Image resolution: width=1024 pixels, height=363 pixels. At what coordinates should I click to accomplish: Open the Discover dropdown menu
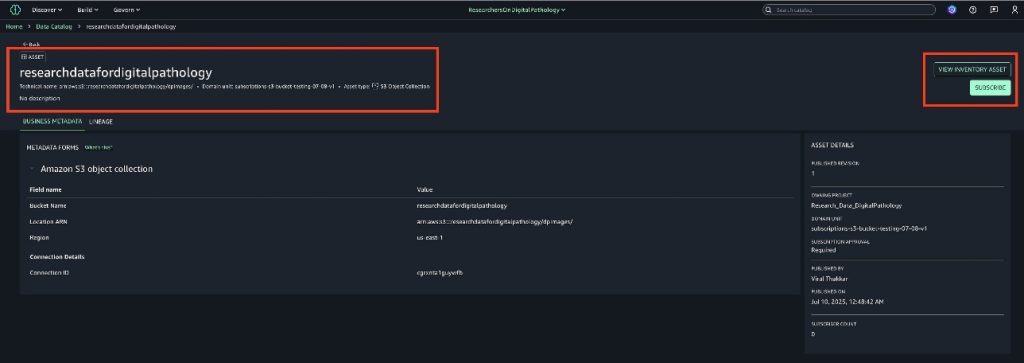[x=47, y=10]
